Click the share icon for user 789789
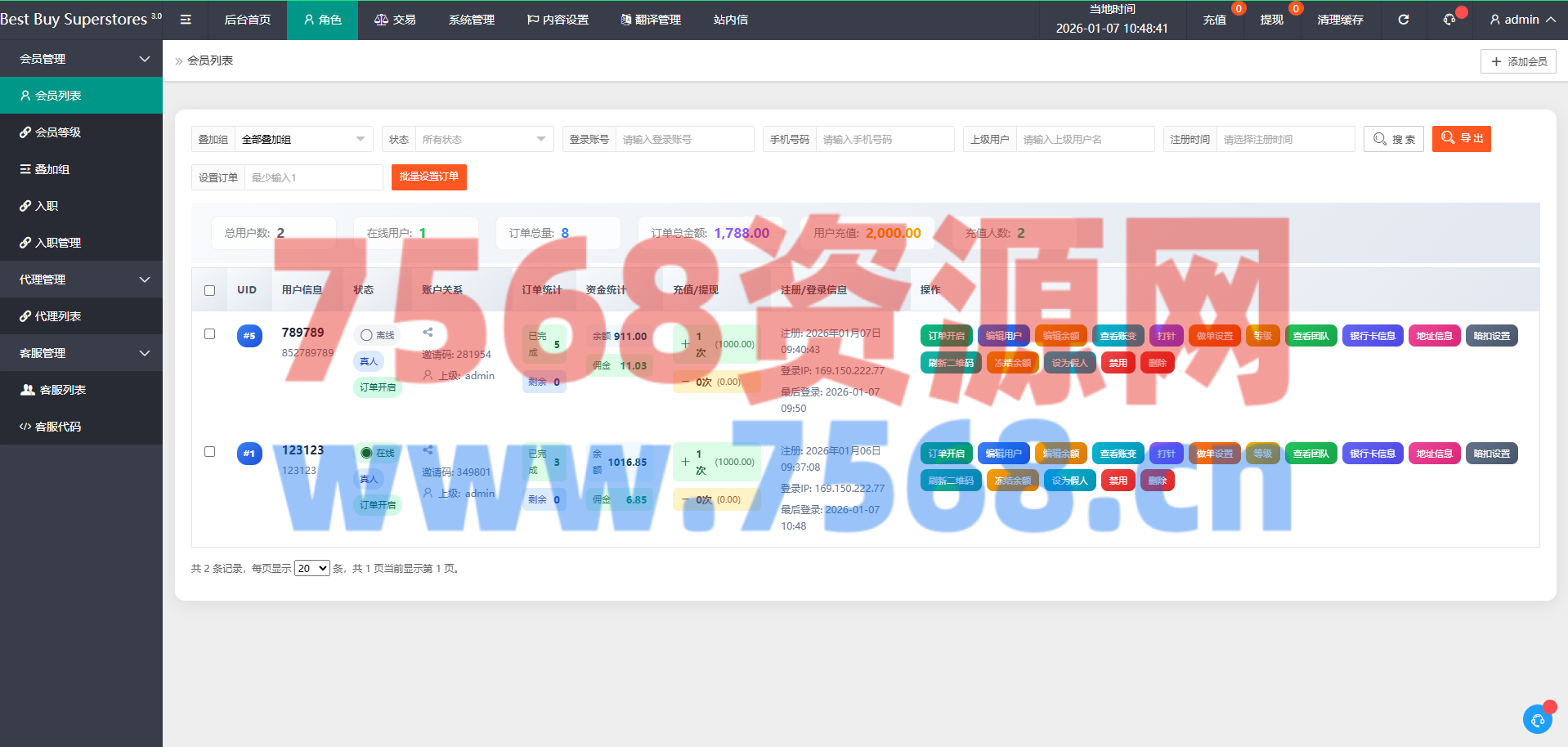Viewport: 1568px width, 747px height. point(428,333)
